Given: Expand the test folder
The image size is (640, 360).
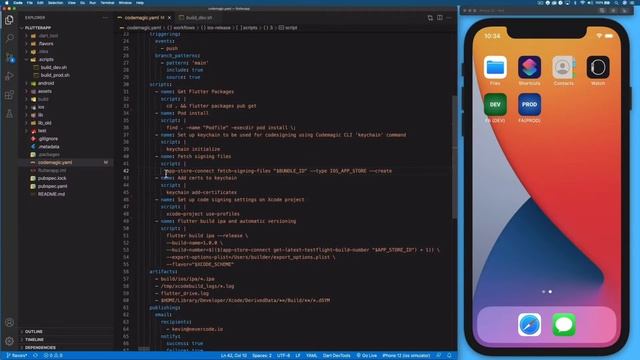Looking at the screenshot, I should 42,131.
